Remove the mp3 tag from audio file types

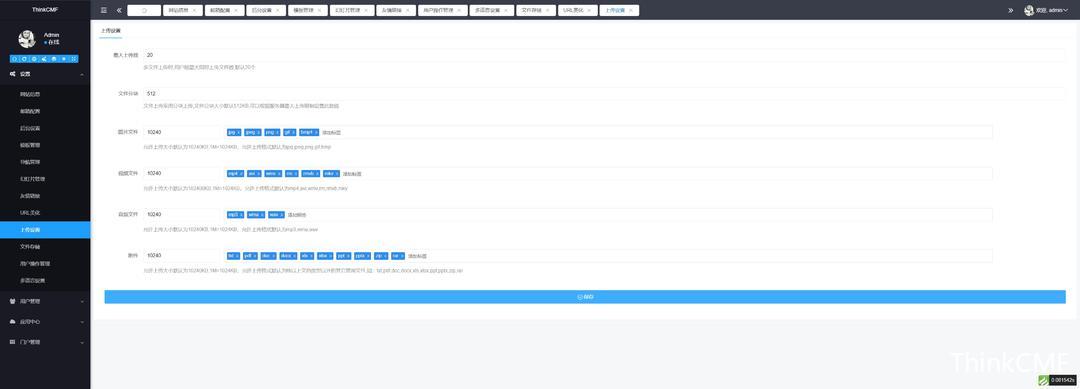tap(241, 215)
